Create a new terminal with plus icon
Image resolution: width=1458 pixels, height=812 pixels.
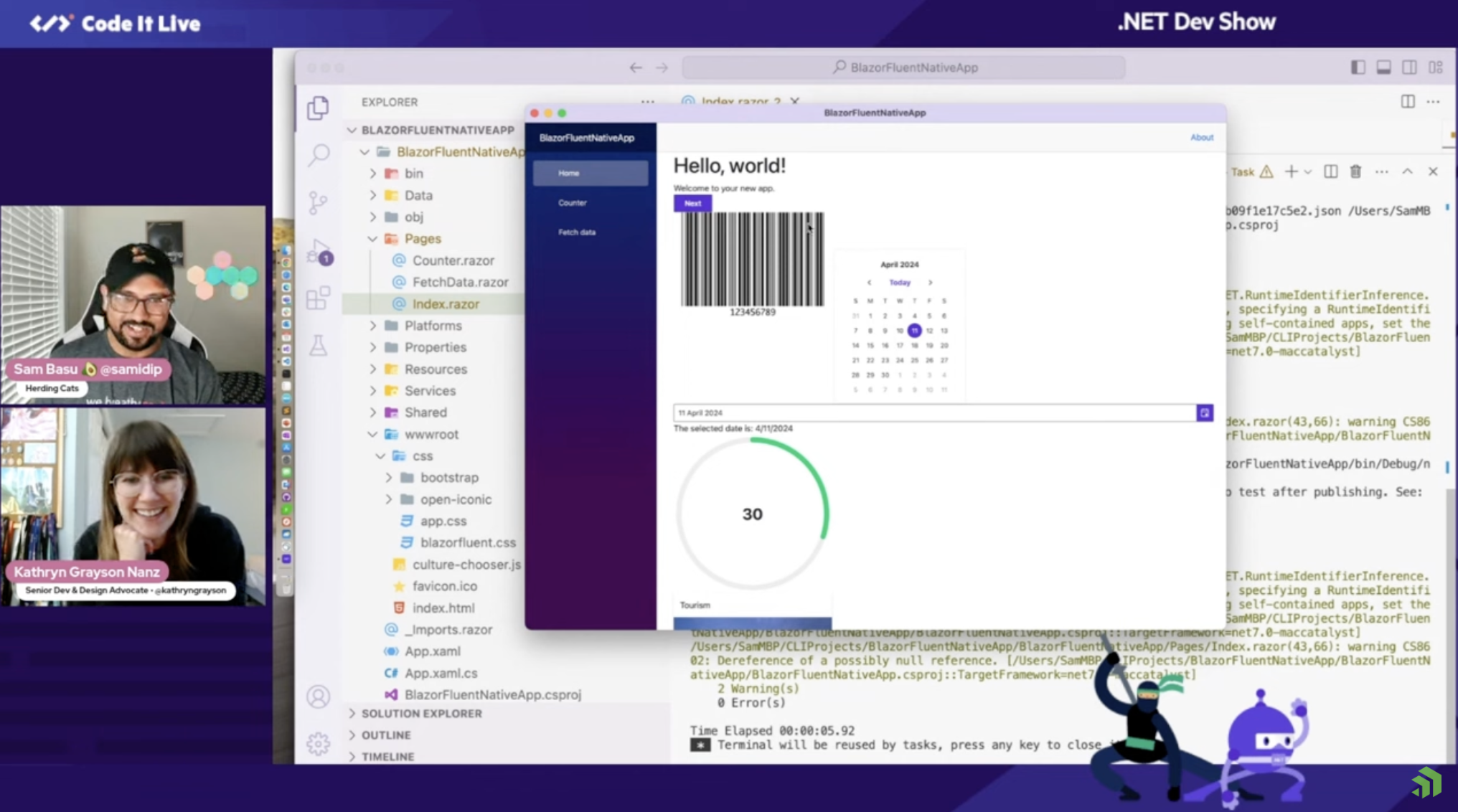pyautogui.click(x=1291, y=171)
